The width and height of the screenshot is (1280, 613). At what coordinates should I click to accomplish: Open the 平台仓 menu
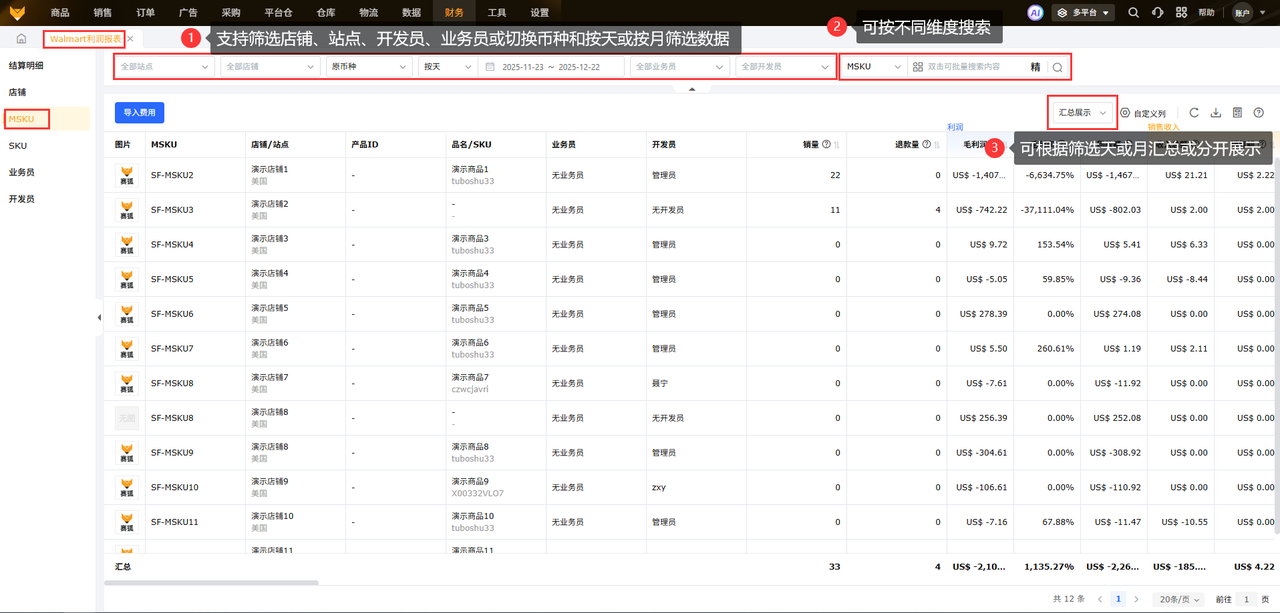[x=279, y=13]
